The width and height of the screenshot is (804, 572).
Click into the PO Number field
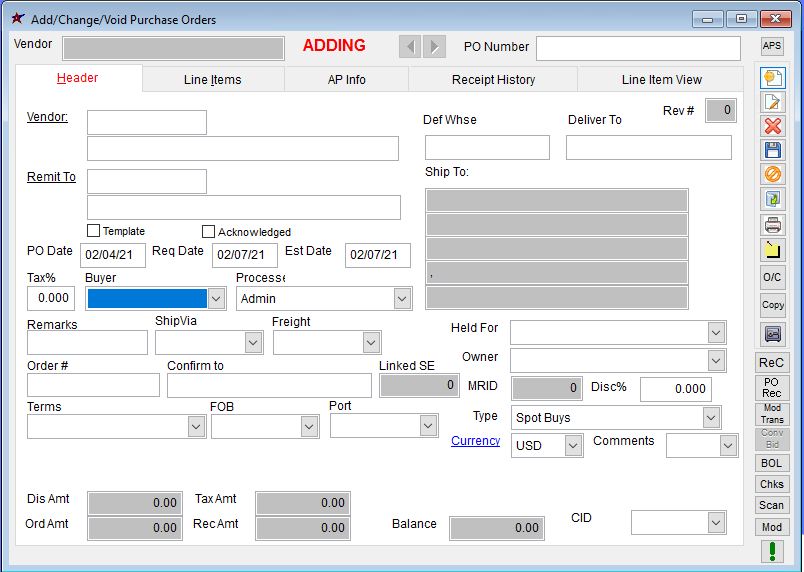638,49
